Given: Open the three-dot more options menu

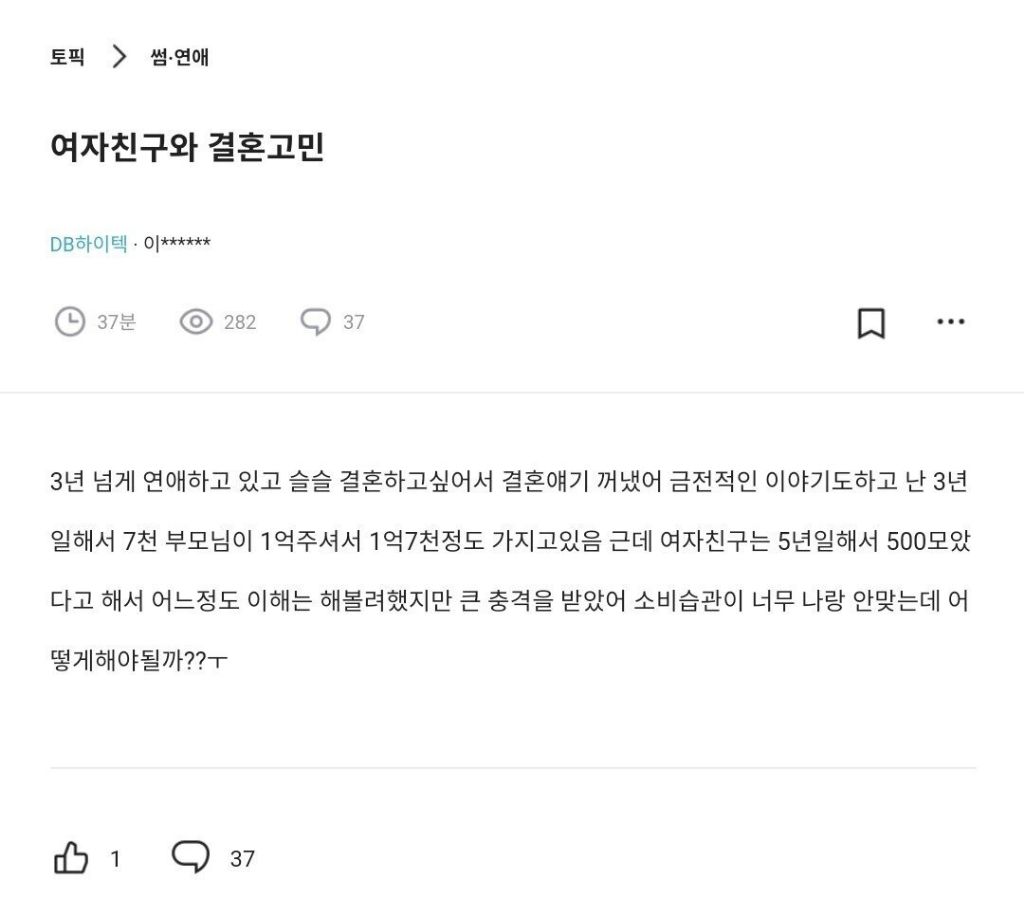Looking at the screenshot, I should pyautogui.click(x=950, y=322).
